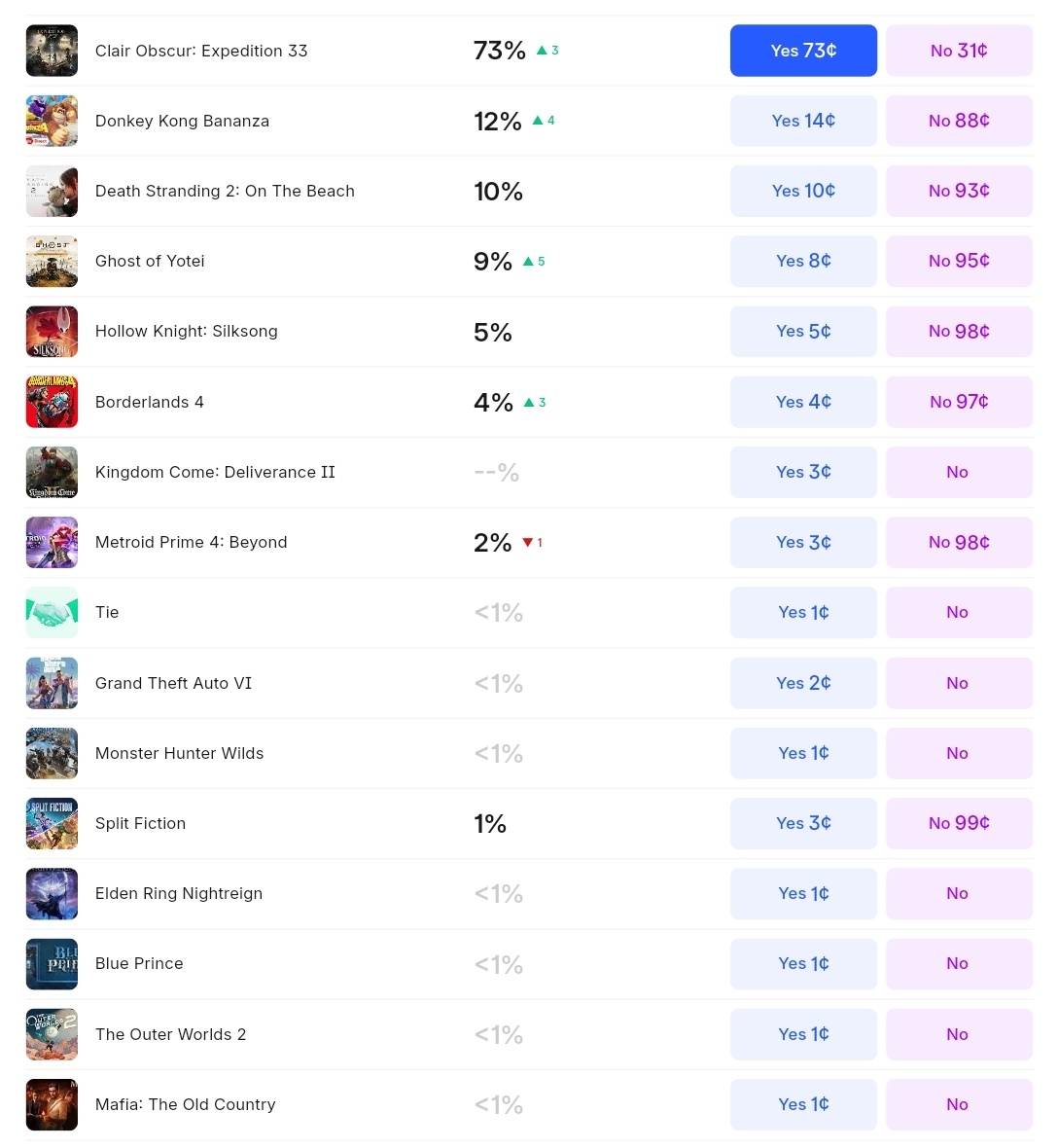Click No button for Monster Hunter Wilds
This screenshot has height=1148, width=1058.
pyautogui.click(x=959, y=753)
